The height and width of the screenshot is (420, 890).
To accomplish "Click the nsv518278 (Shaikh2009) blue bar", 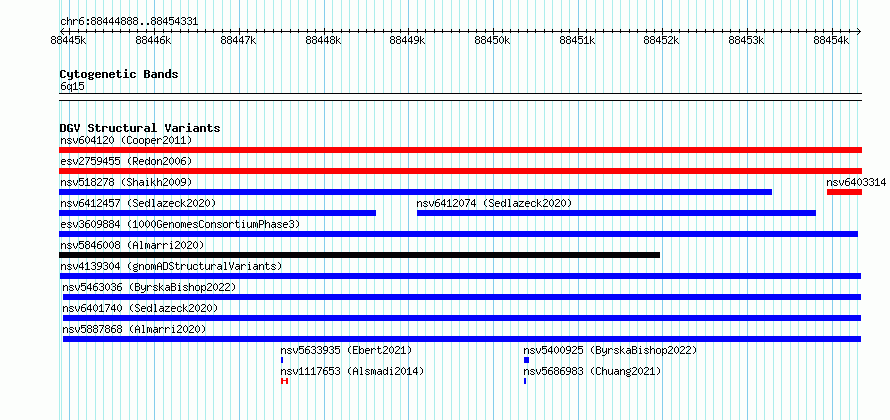I will tap(415, 192).
